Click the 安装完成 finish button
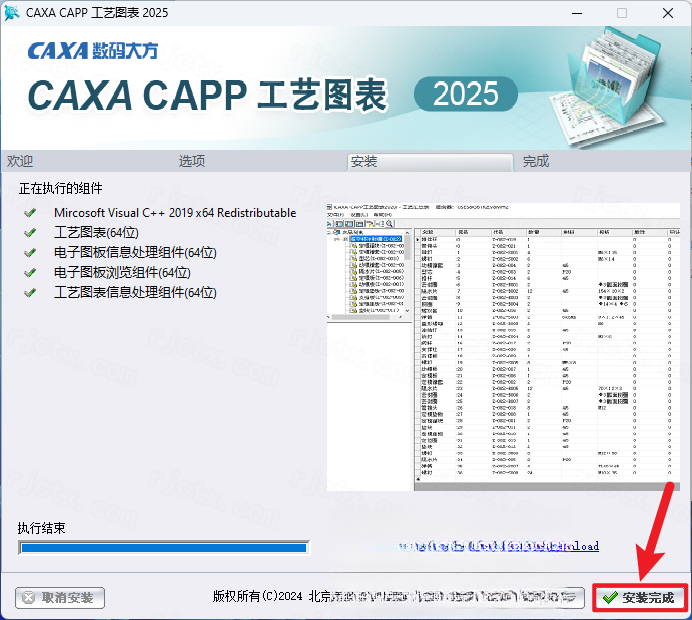The width and height of the screenshot is (692, 620). (x=639, y=597)
